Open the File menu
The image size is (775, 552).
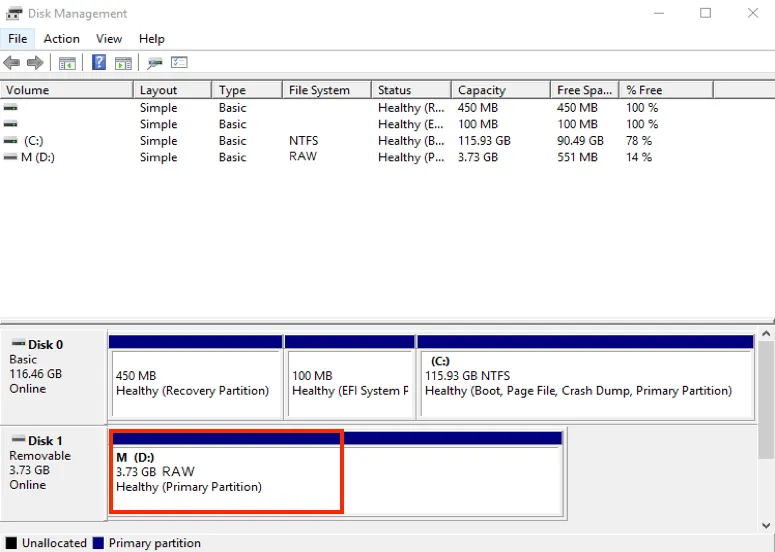tap(18, 39)
